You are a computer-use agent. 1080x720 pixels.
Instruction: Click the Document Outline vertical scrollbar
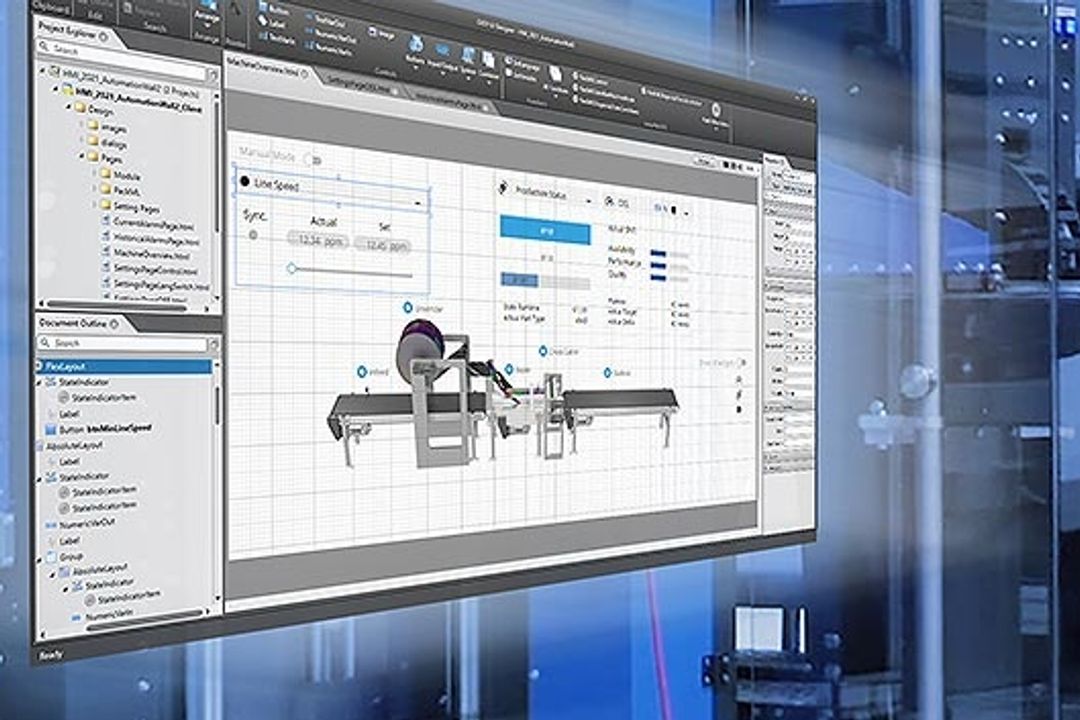[218, 407]
